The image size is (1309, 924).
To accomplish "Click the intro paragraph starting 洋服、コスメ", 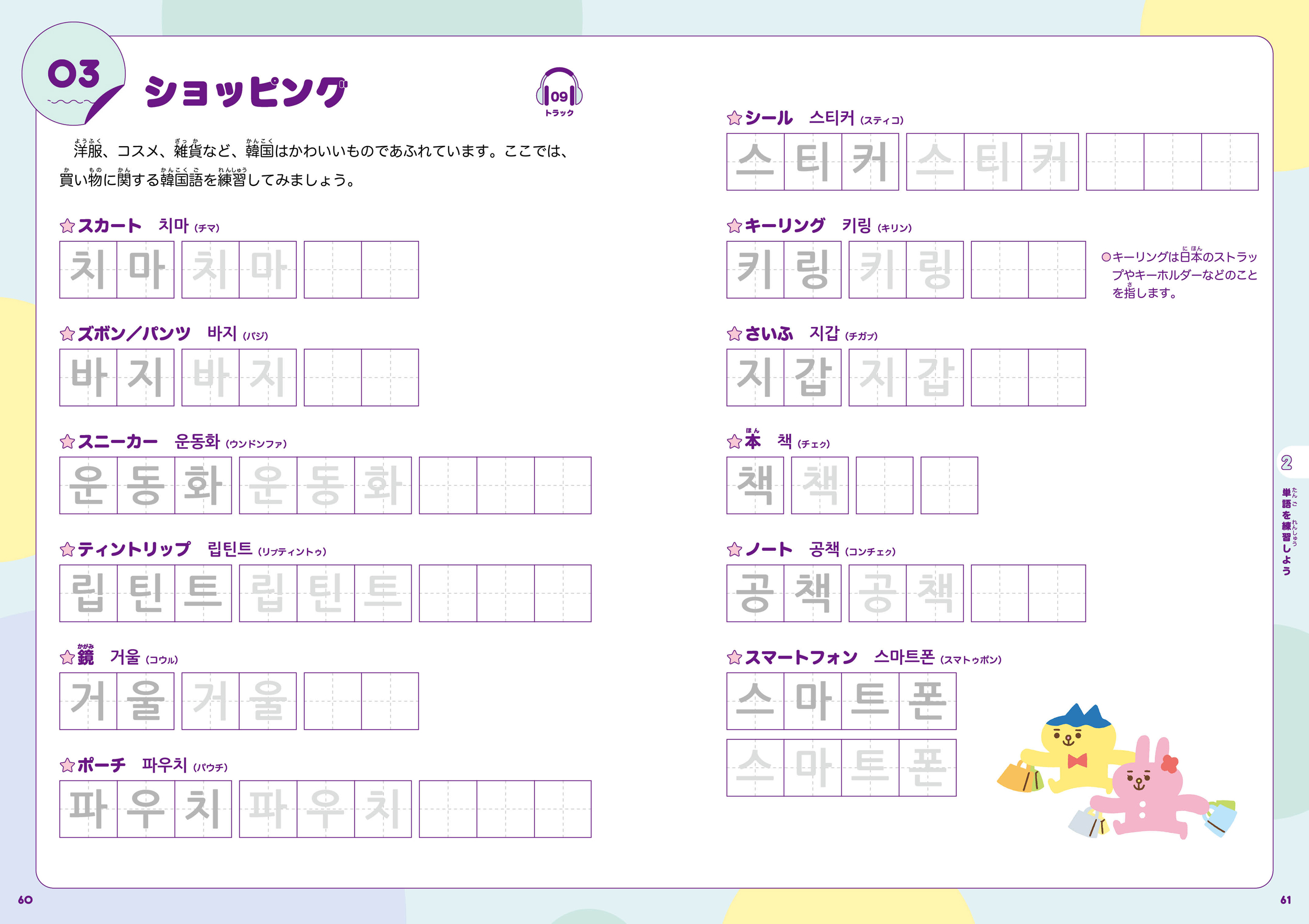I will (315, 163).
